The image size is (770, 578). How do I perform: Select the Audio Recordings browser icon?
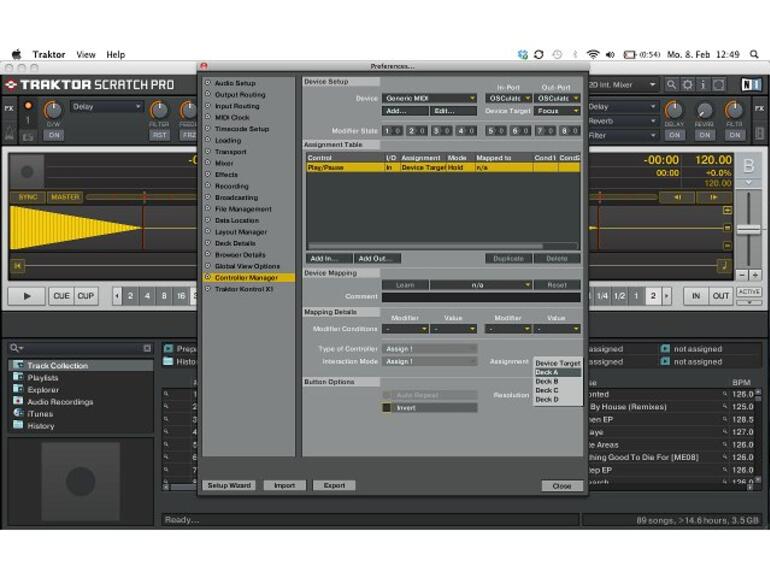point(18,402)
